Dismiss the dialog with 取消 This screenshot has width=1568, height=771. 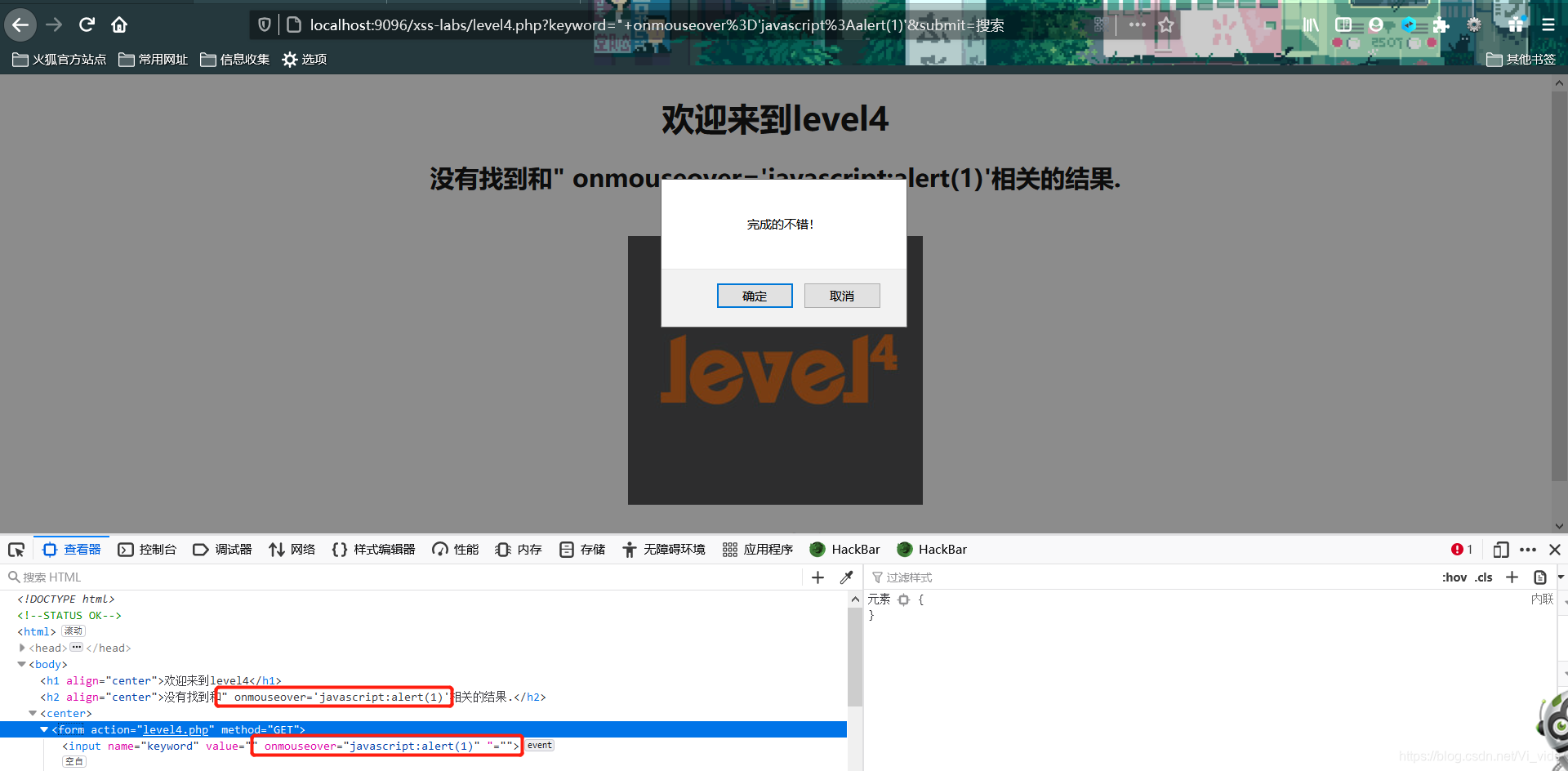pyautogui.click(x=842, y=296)
